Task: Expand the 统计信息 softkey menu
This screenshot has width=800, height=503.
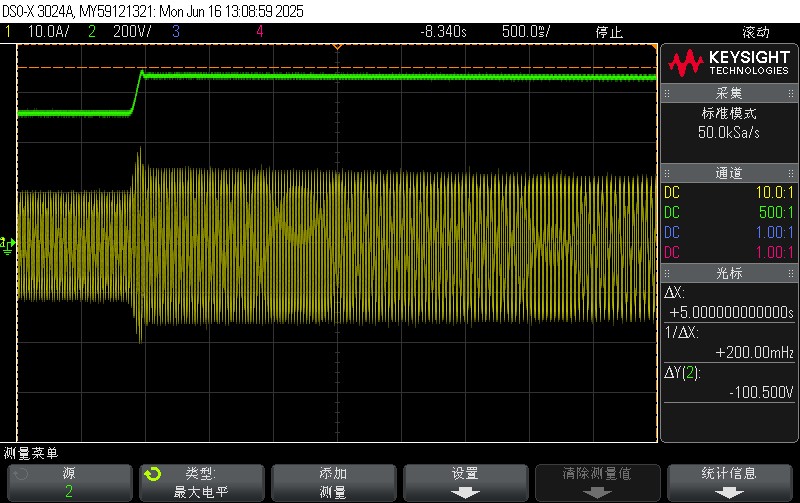Action: [729, 482]
